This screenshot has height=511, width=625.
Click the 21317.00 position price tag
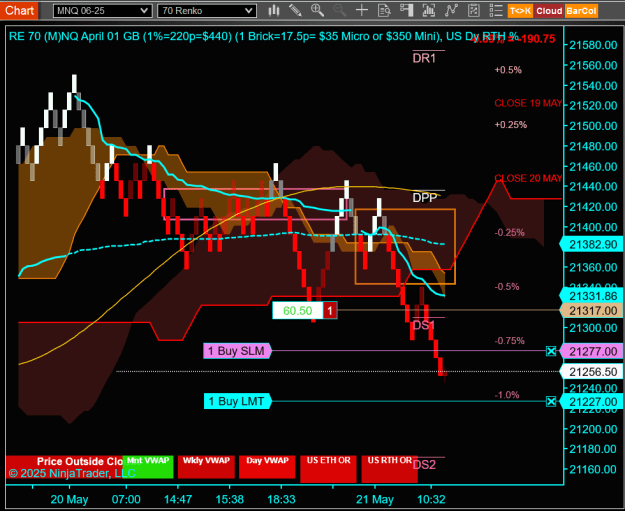(592, 311)
